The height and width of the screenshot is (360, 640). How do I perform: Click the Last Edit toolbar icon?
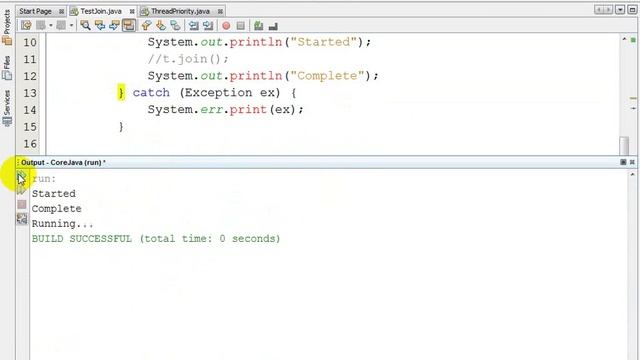point(27,26)
